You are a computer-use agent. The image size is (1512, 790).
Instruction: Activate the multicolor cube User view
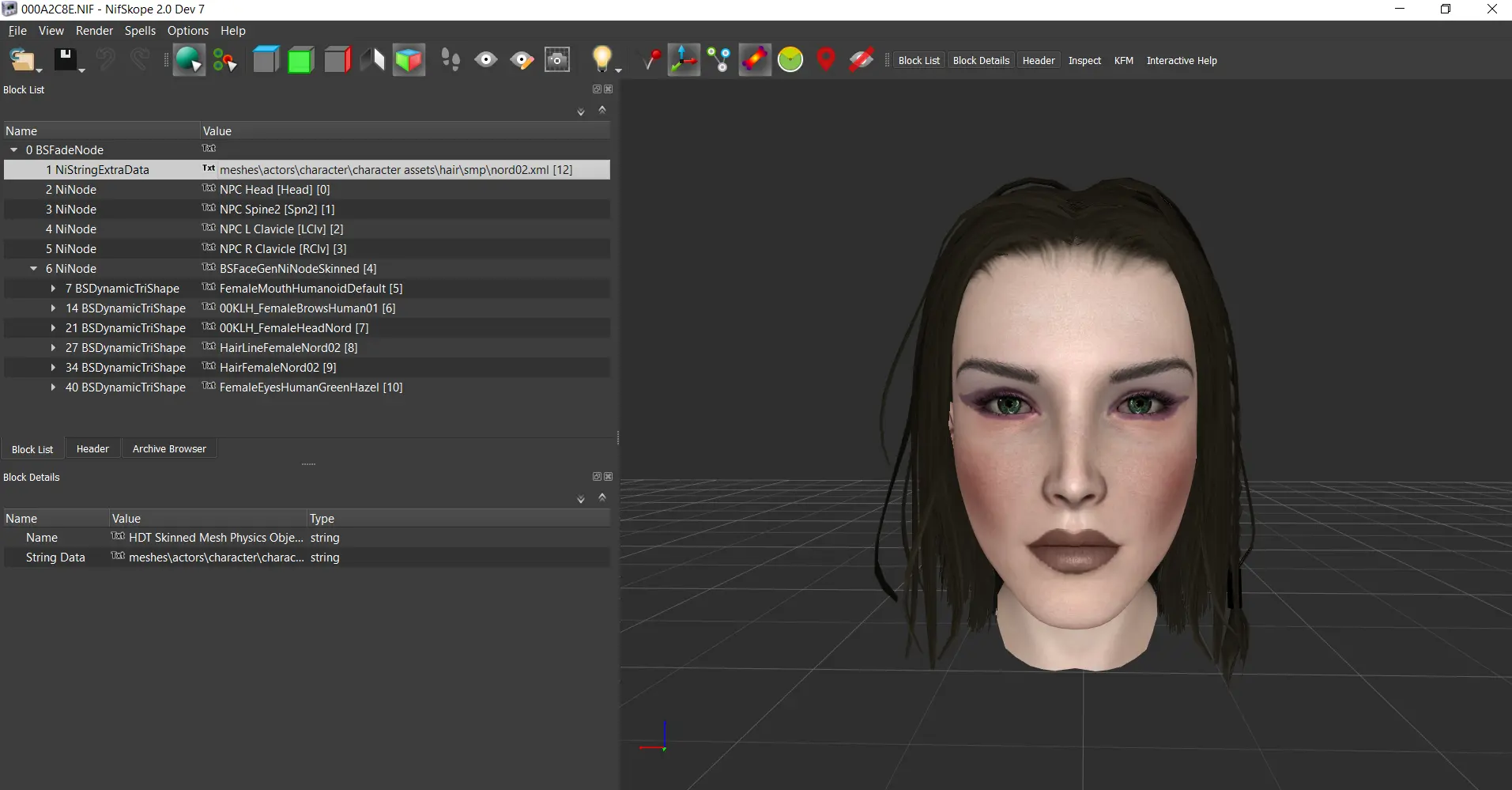pyautogui.click(x=409, y=60)
